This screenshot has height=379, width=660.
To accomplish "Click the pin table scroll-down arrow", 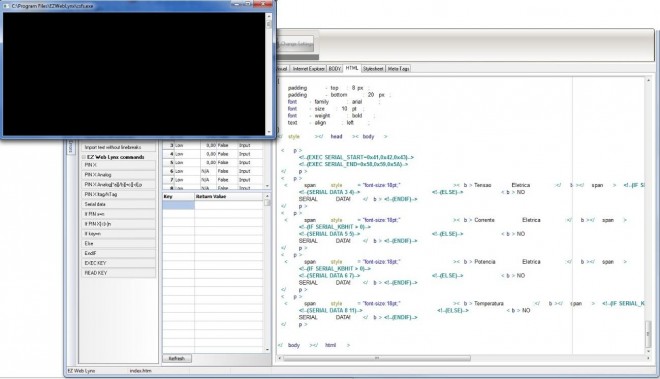I will 267,186.
